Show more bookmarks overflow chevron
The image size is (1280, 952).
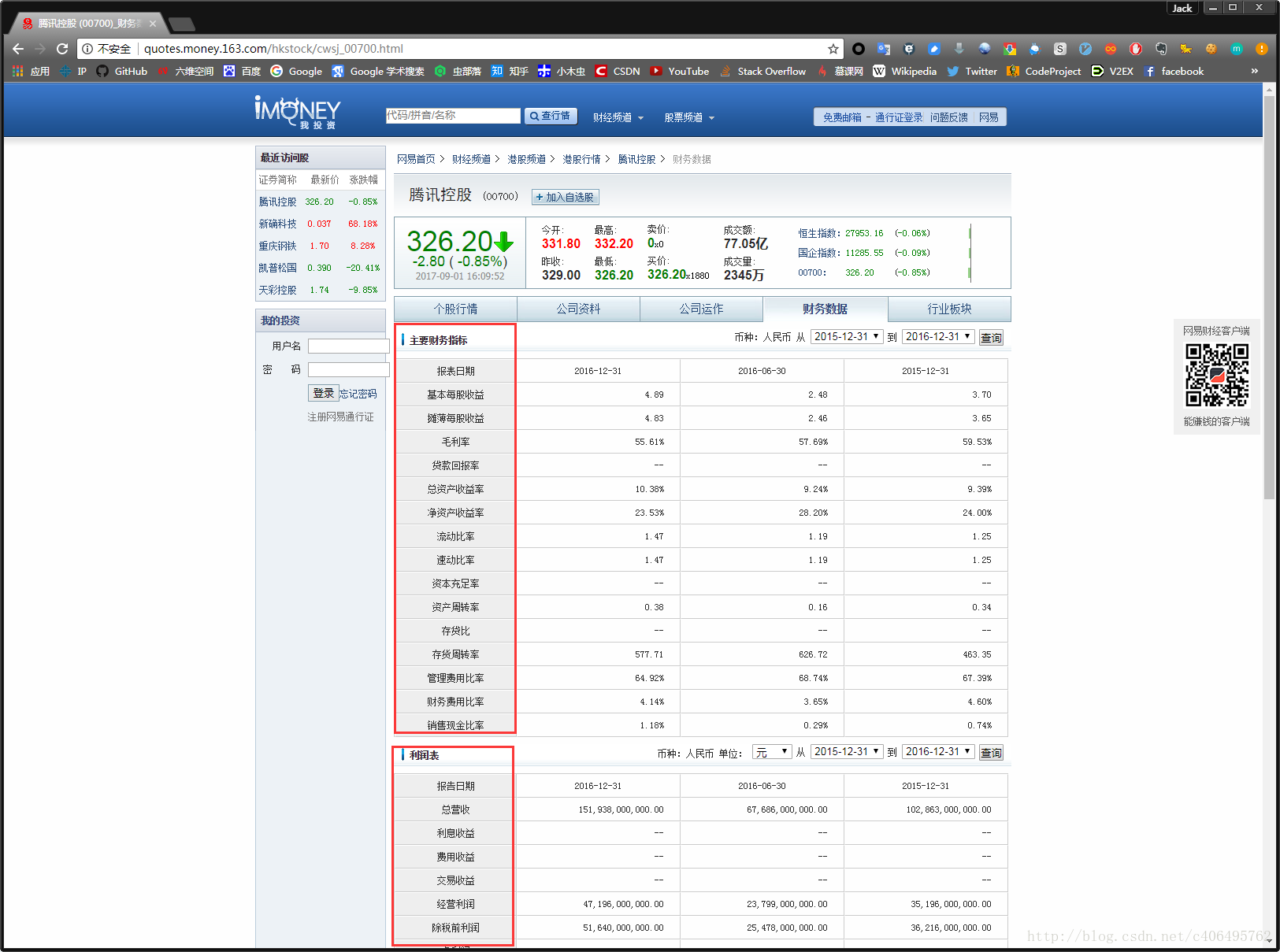1255,71
